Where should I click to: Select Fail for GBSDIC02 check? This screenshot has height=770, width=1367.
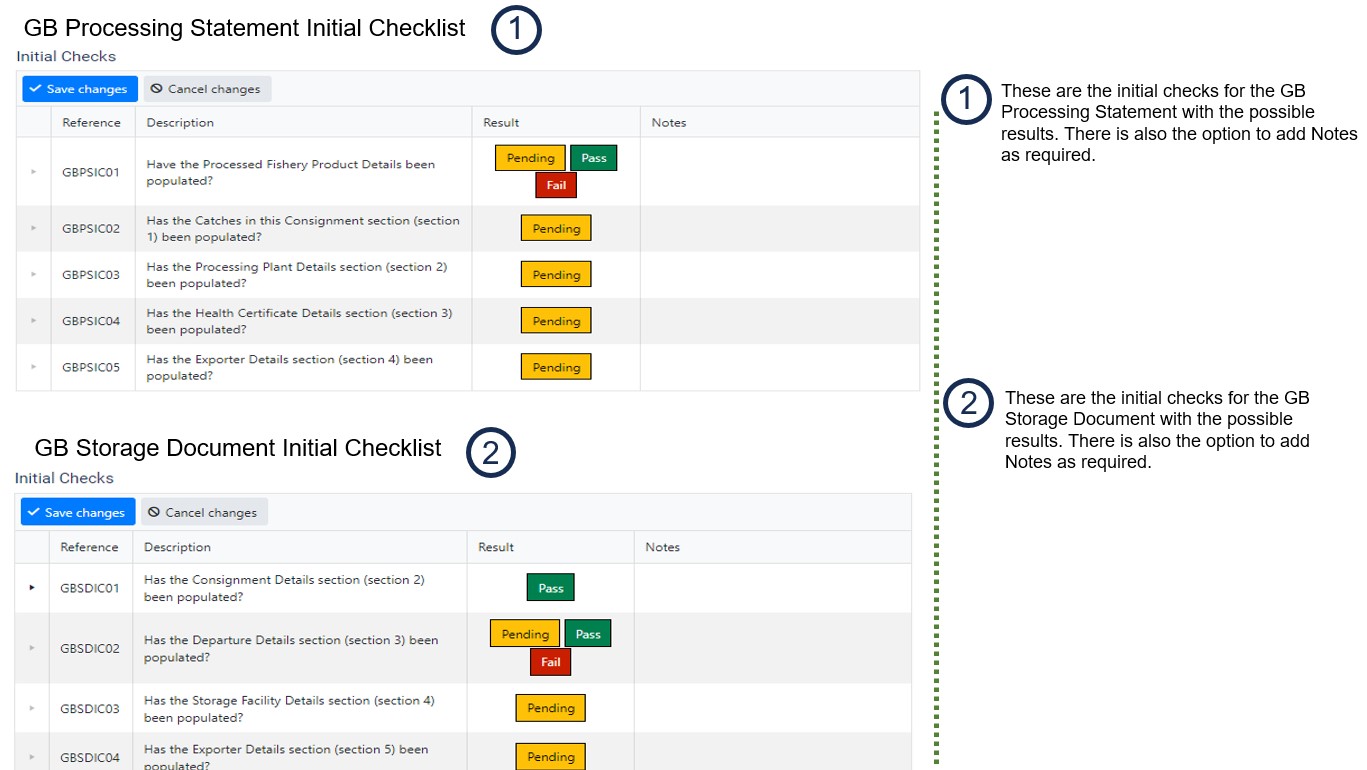tap(550, 662)
